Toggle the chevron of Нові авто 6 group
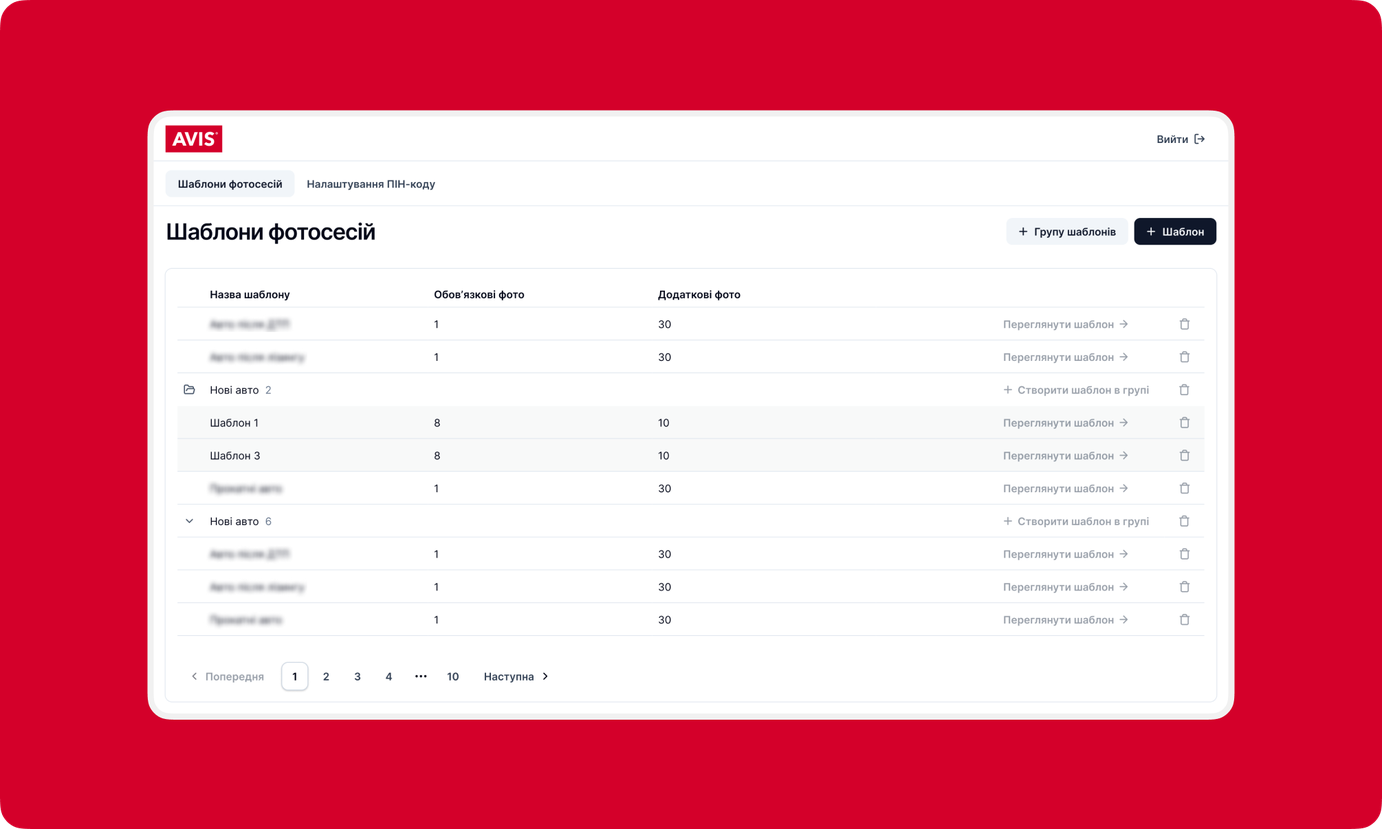The width and height of the screenshot is (1382, 829). [189, 521]
